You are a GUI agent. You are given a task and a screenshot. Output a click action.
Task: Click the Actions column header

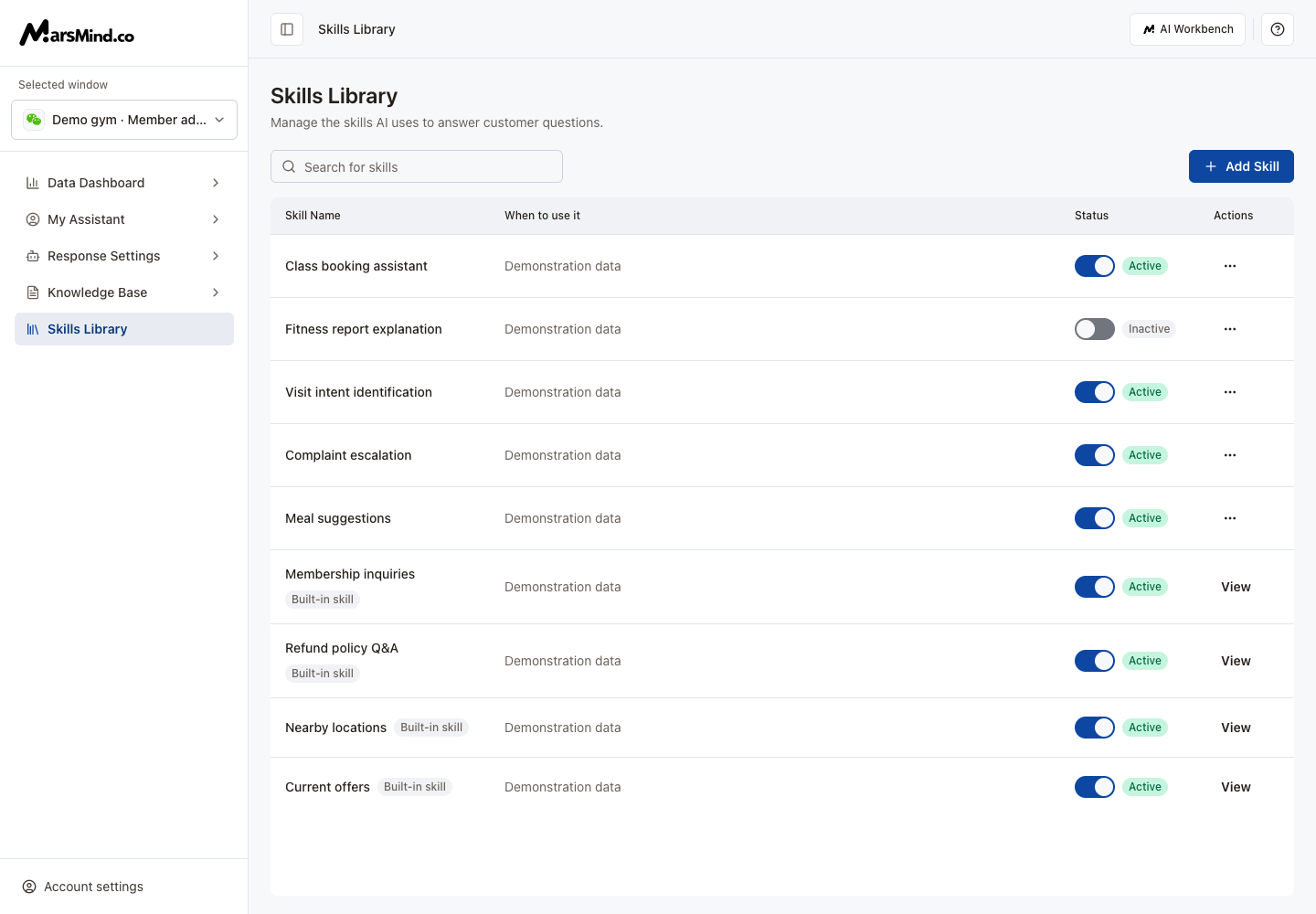click(x=1233, y=216)
